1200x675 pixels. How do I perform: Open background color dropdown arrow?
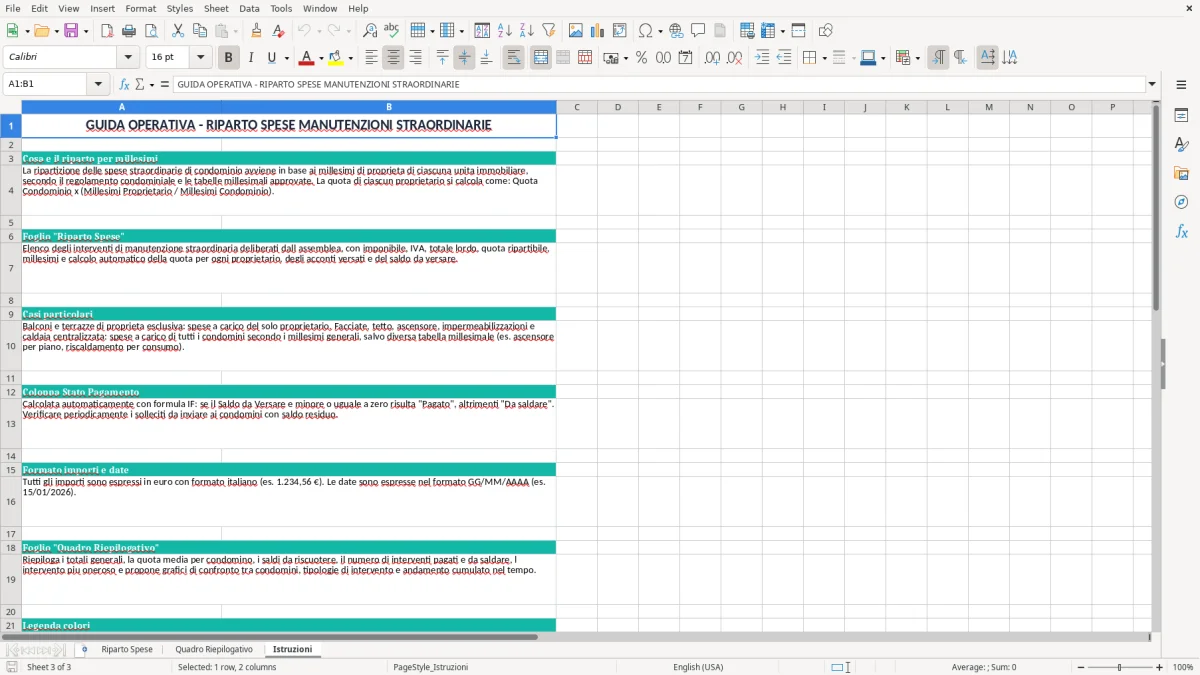(x=350, y=58)
